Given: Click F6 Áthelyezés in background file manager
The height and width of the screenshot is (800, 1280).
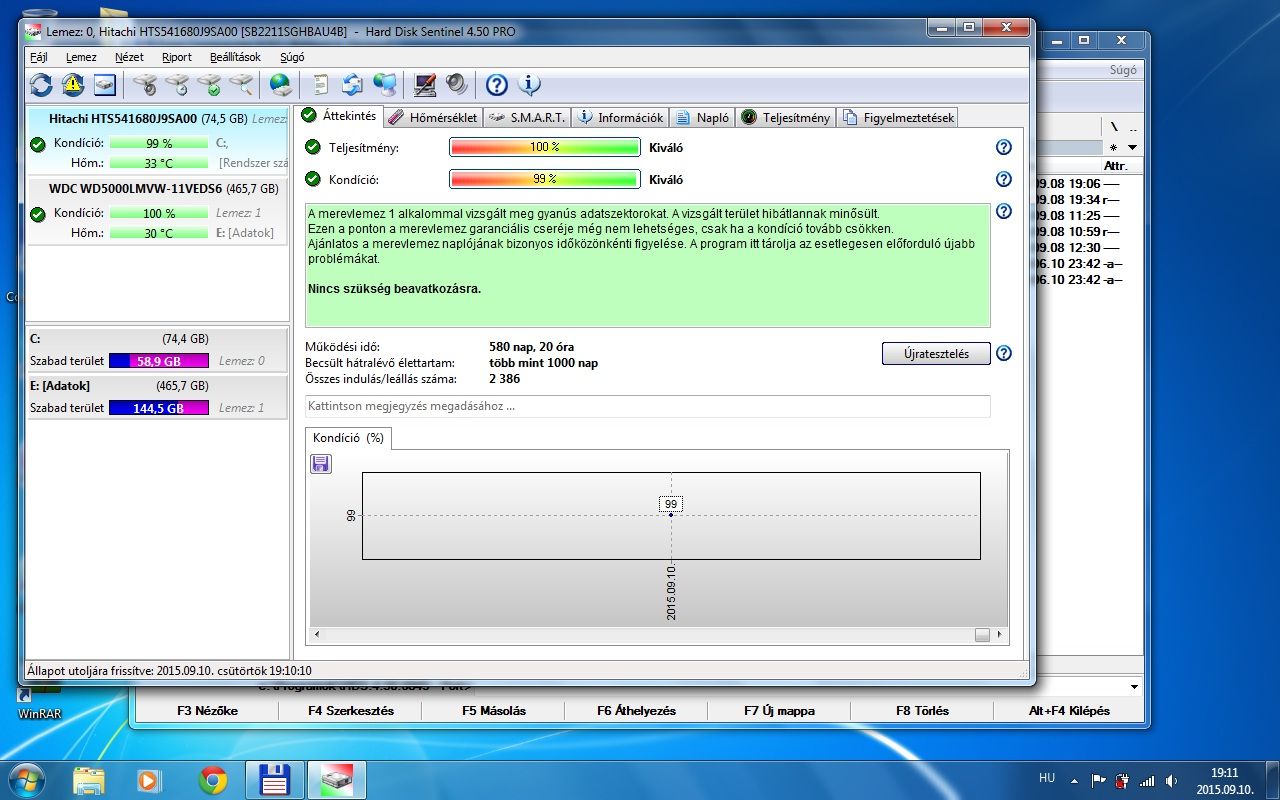Looking at the screenshot, I should coord(636,711).
